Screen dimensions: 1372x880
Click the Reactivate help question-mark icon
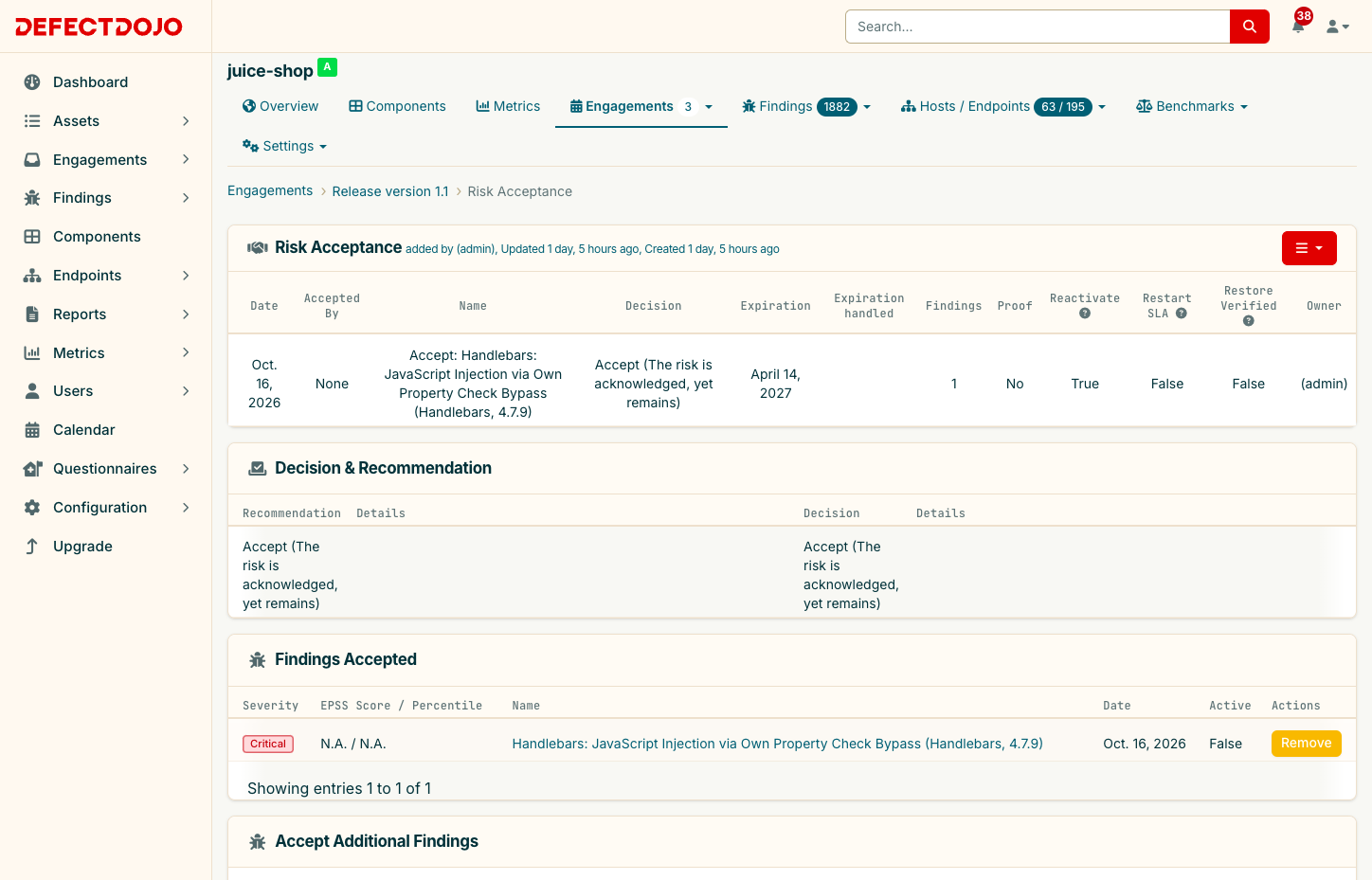[1085, 314]
